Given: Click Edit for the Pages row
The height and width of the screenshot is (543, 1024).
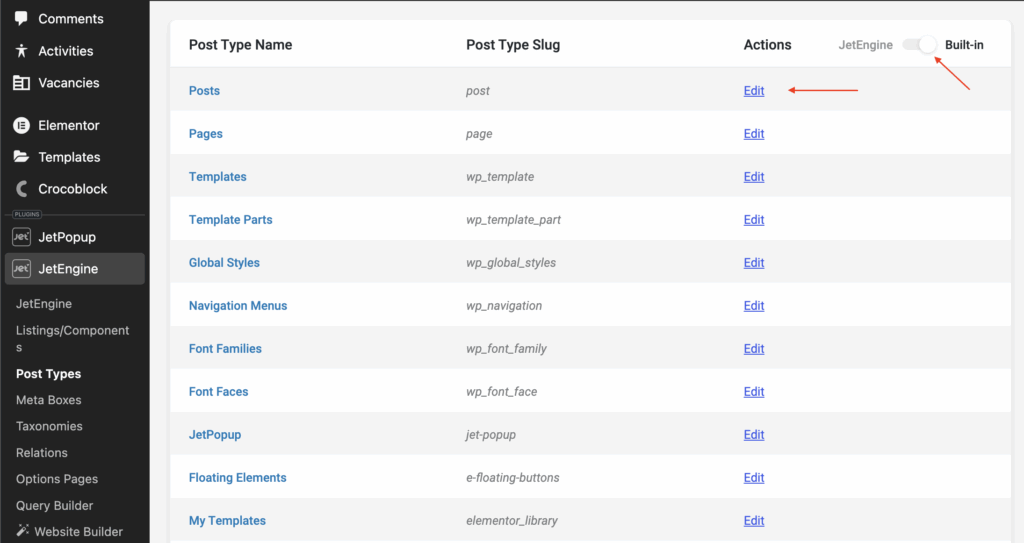Looking at the screenshot, I should (x=754, y=134).
